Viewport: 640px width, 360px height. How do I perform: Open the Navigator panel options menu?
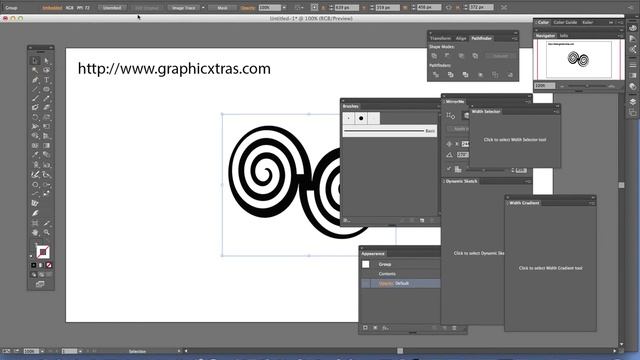(x=620, y=36)
